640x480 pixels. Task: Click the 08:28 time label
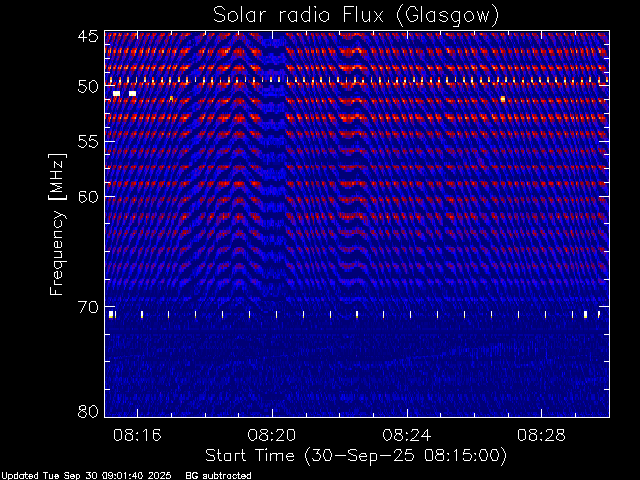coord(541,435)
